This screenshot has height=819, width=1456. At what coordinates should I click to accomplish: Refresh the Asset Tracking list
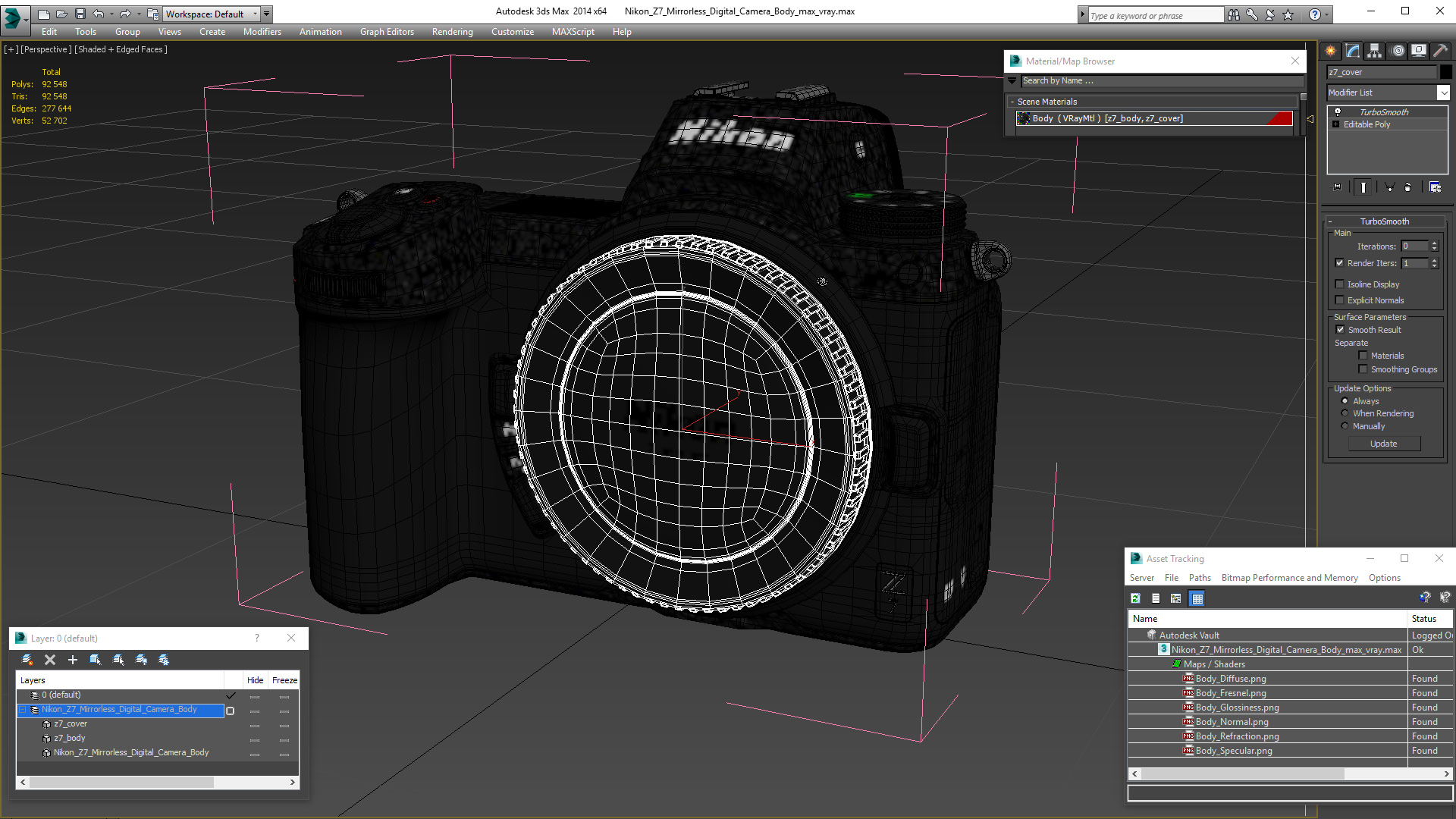1135,598
